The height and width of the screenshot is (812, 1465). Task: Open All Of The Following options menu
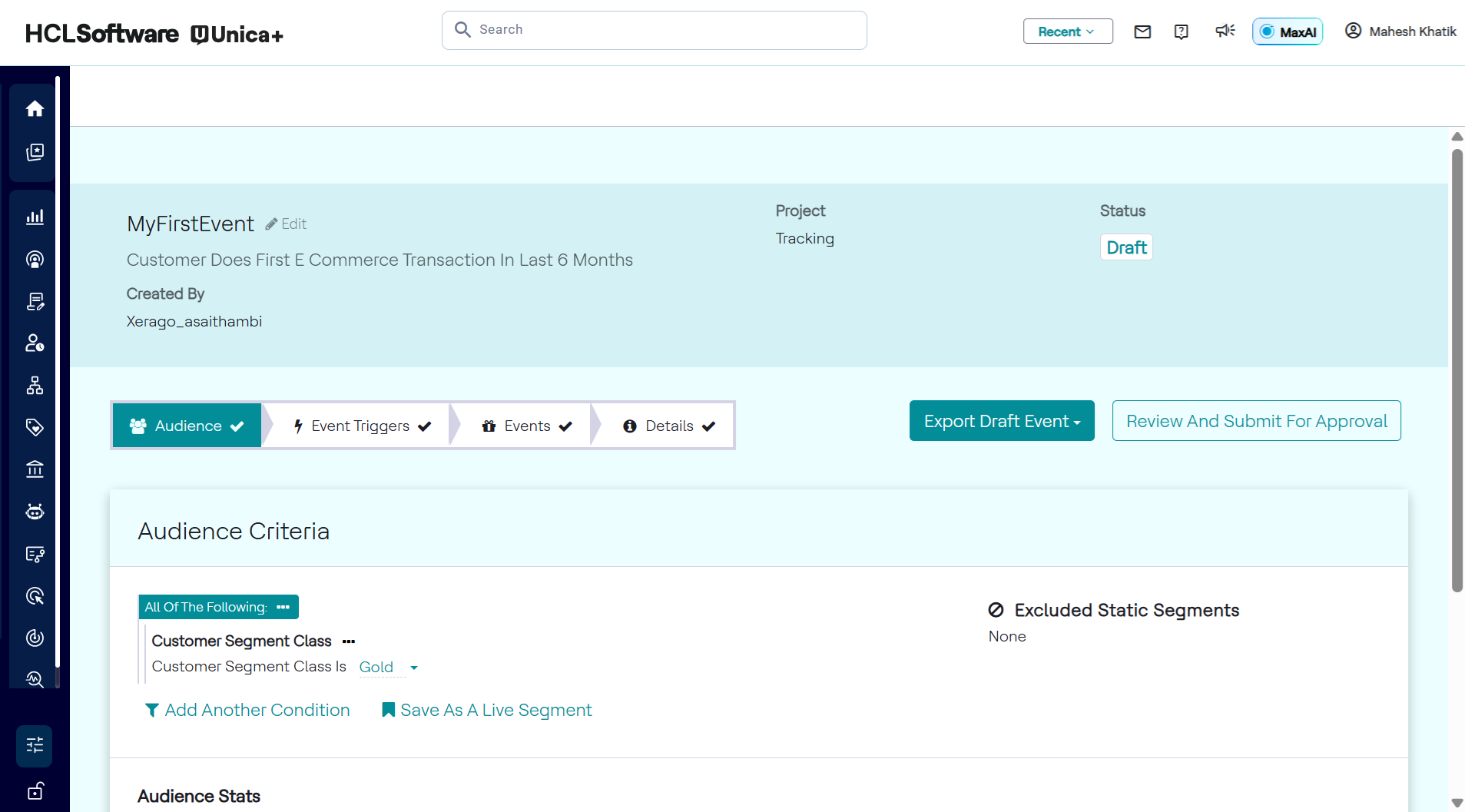[283, 607]
